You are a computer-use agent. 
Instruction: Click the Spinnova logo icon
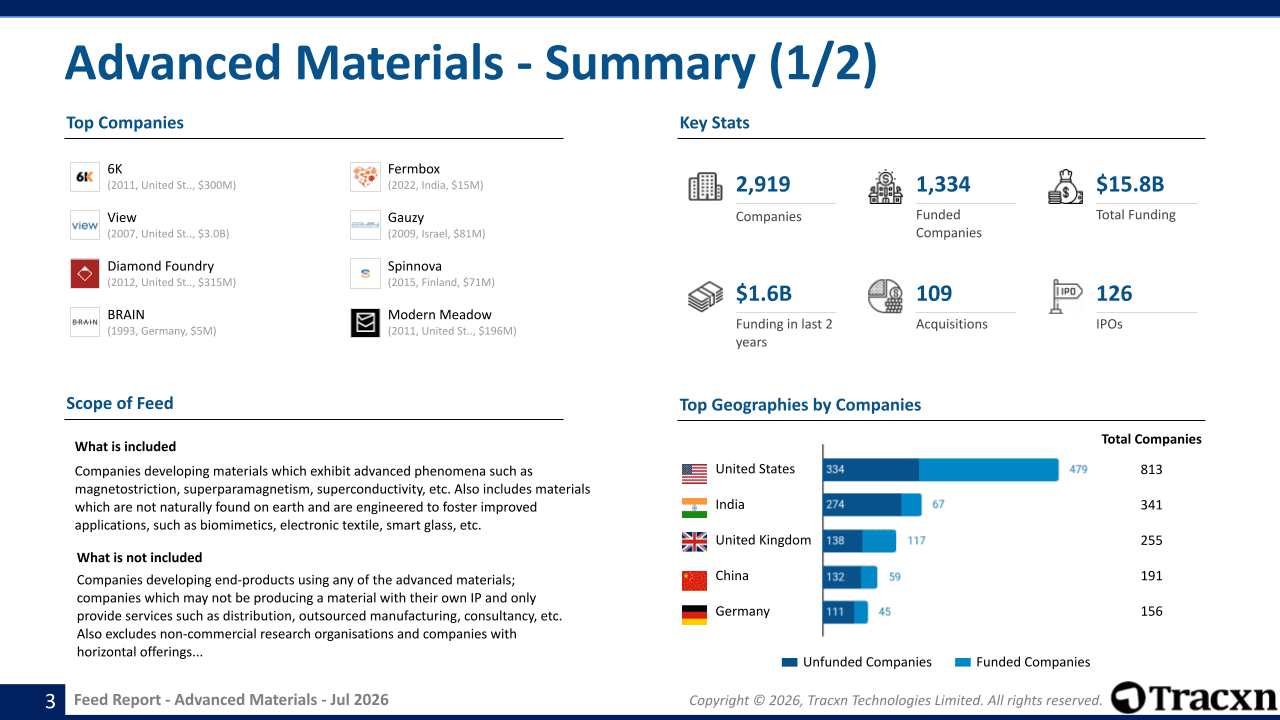coord(365,273)
